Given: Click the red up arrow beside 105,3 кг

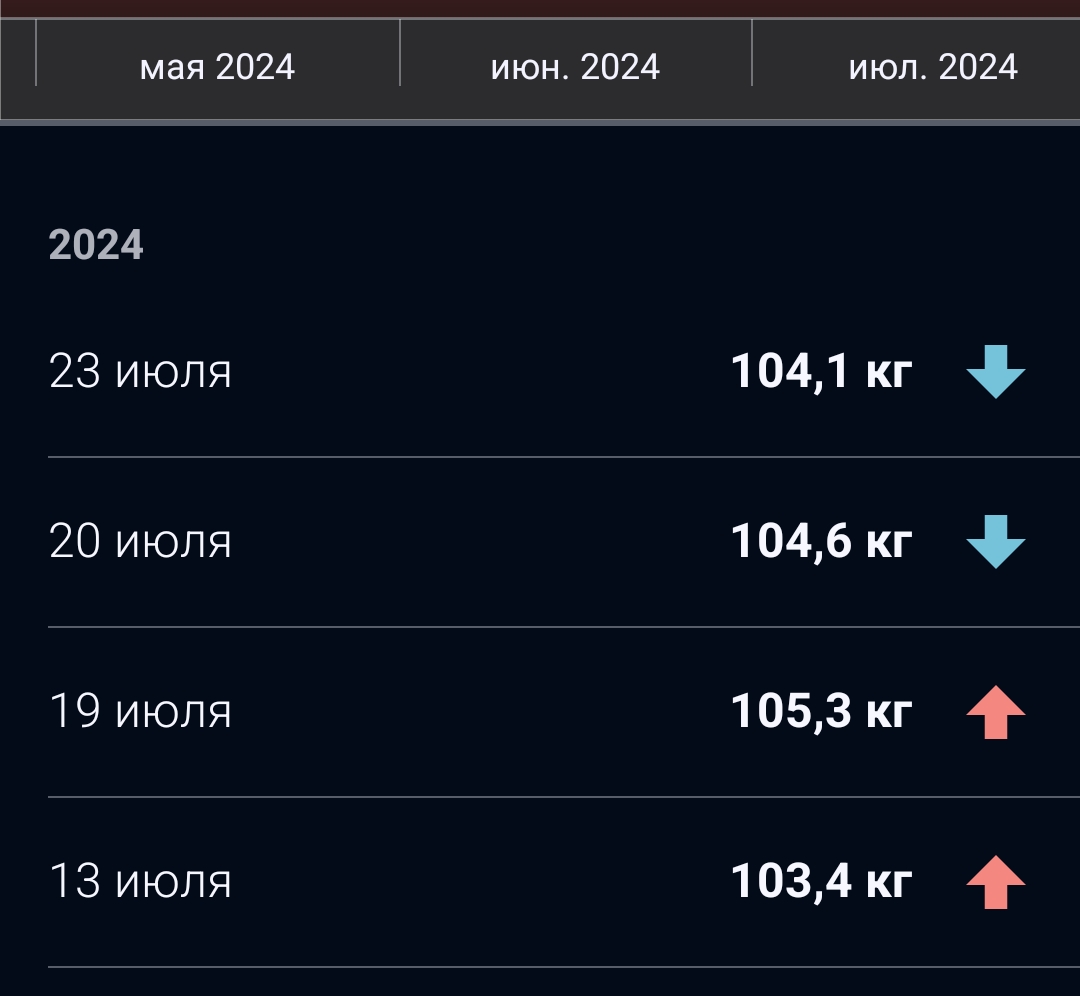Looking at the screenshot, I should [996, 712].
